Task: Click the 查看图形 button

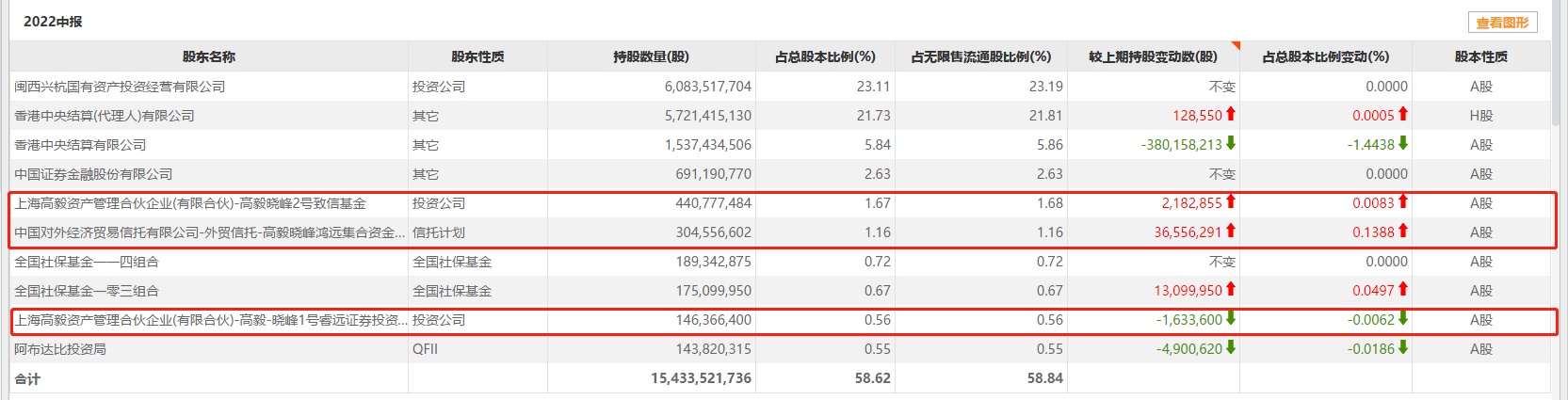Action: click(1502, 23)
